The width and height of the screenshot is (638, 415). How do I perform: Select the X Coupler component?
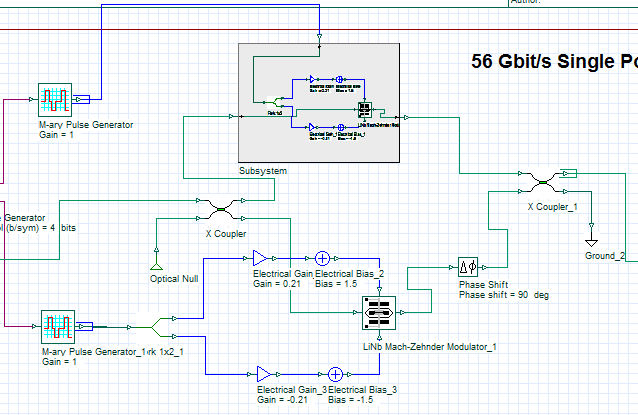[220, 209]
